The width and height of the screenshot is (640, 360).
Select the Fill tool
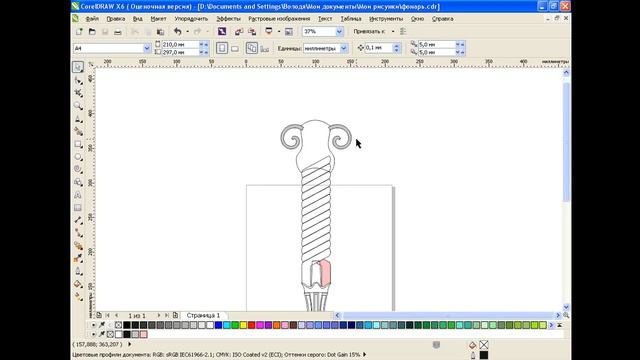78,284
